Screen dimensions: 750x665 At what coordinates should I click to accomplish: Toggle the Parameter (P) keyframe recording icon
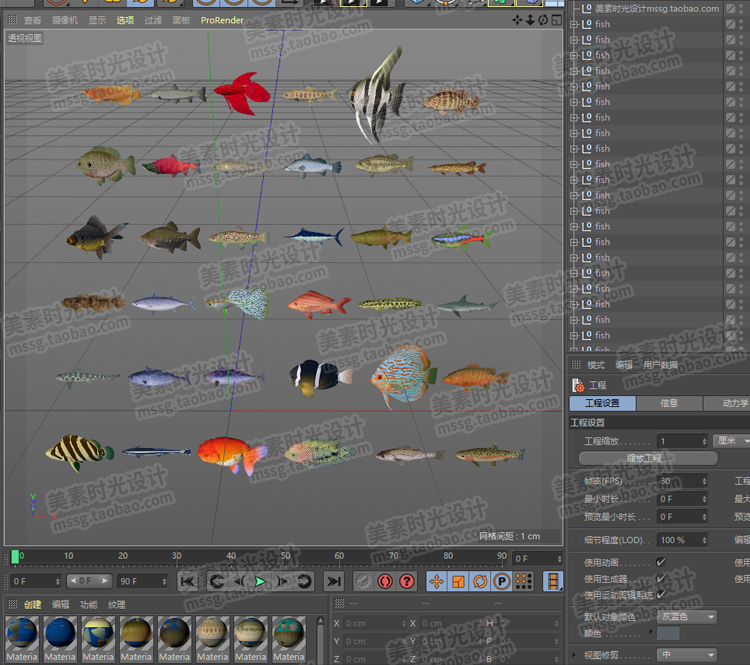coord(501,581)
